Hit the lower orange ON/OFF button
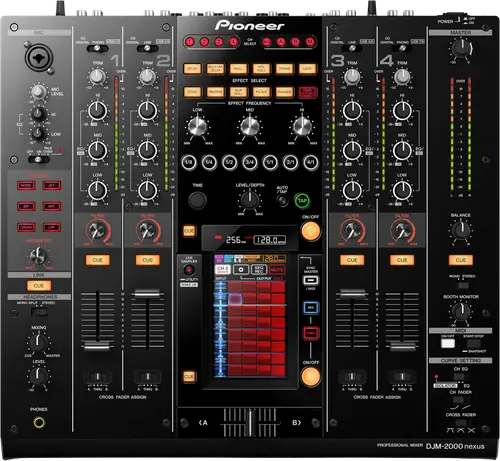The width and height of the screenshot is (500, 461). tap(311, 376)
